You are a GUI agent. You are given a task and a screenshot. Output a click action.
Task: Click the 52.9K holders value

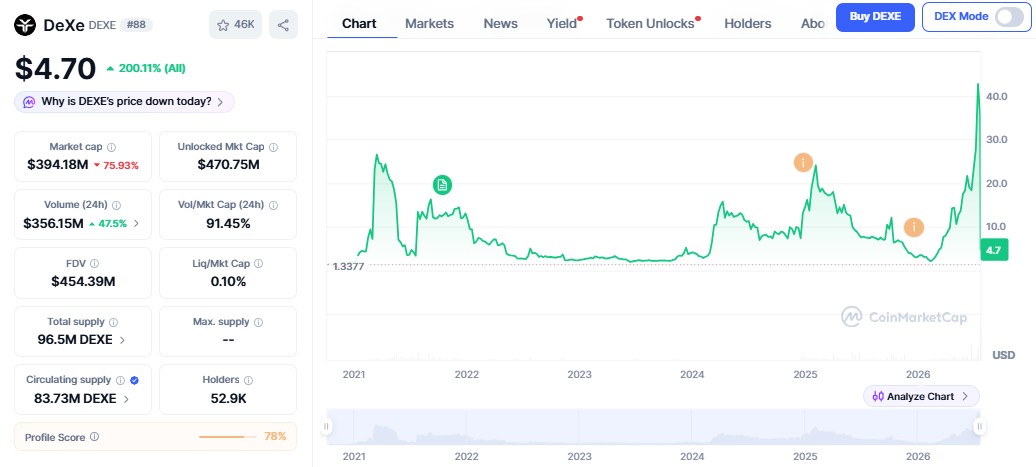[x=228, y=398]
